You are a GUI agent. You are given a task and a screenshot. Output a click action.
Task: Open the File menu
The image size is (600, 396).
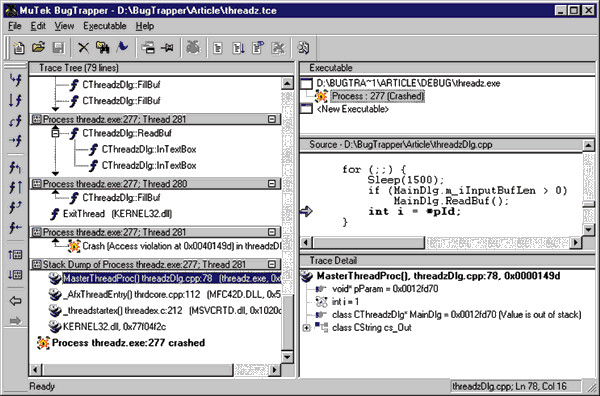(x=15, y=26)
